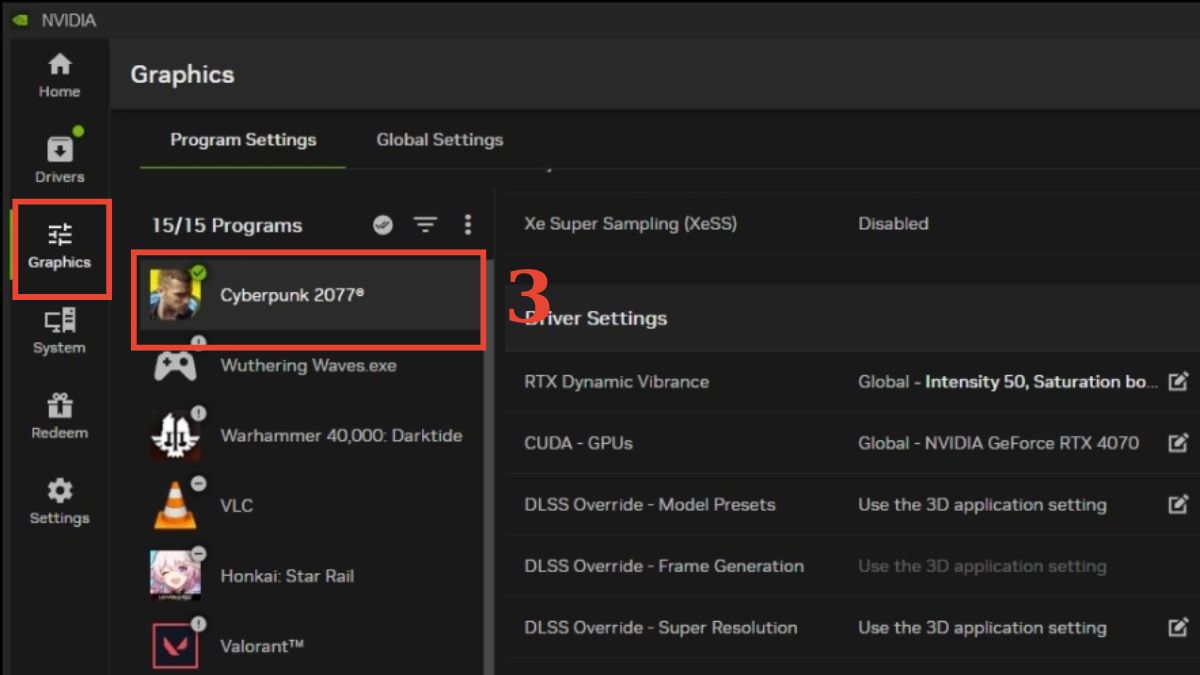Switch to the Global Settings tab

[x=440, y=140]
